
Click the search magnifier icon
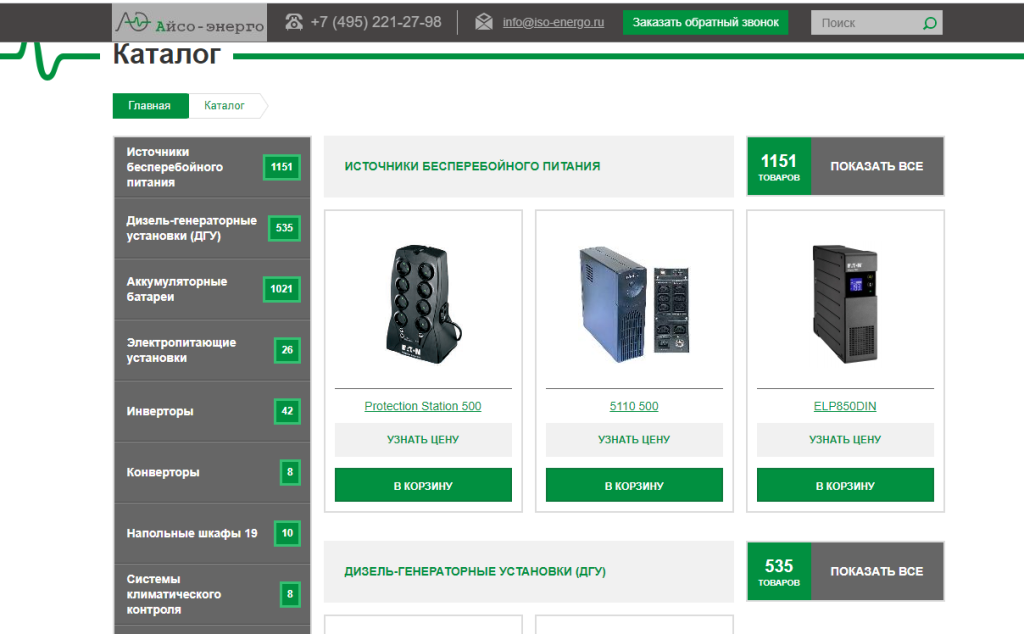(929, 24)
